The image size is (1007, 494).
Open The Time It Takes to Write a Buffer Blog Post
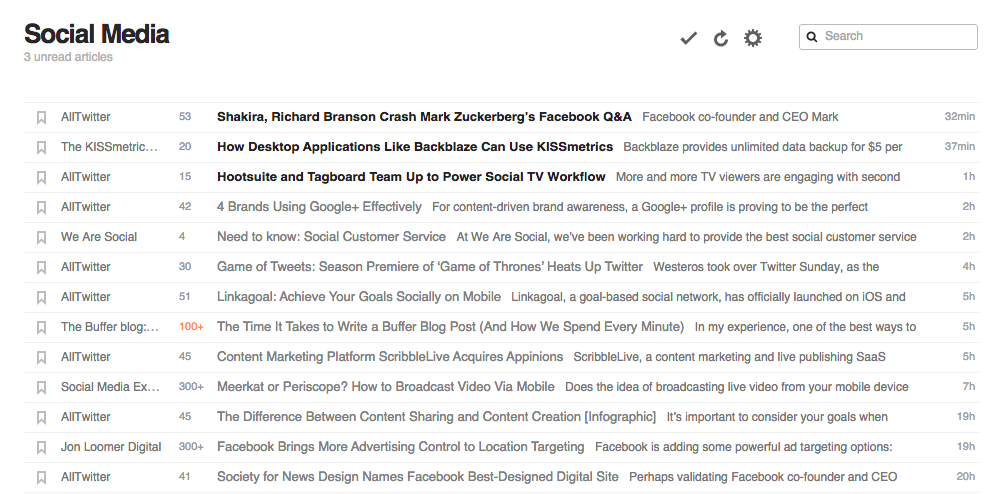(x=450, y=327)
